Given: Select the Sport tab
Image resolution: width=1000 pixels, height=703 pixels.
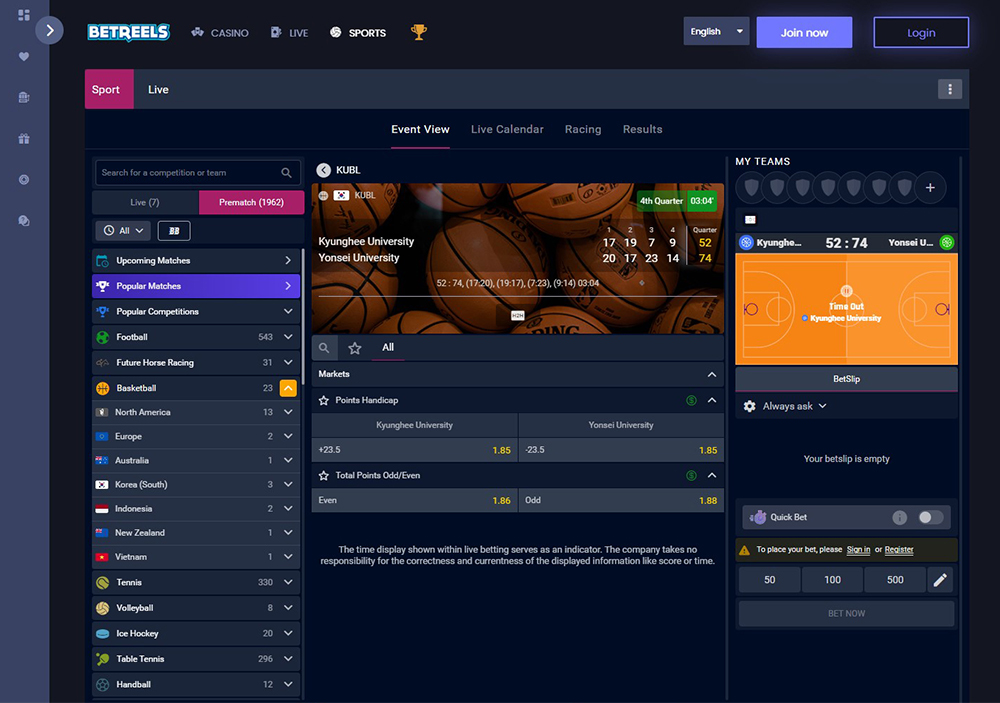Looking at the screenshot, I should click(109, 89).
